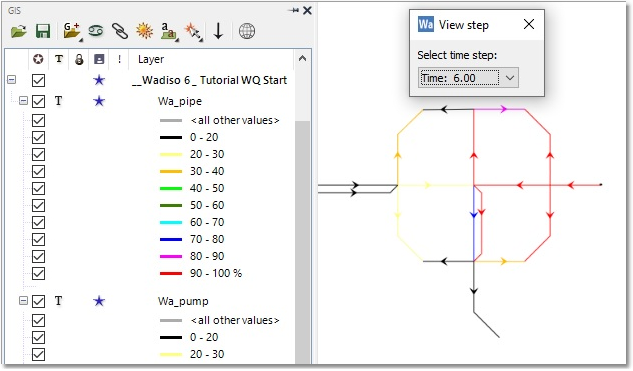633x371 pixels.
Task: Select the Wa_pipe layer name
Action: tap(180, 101)
